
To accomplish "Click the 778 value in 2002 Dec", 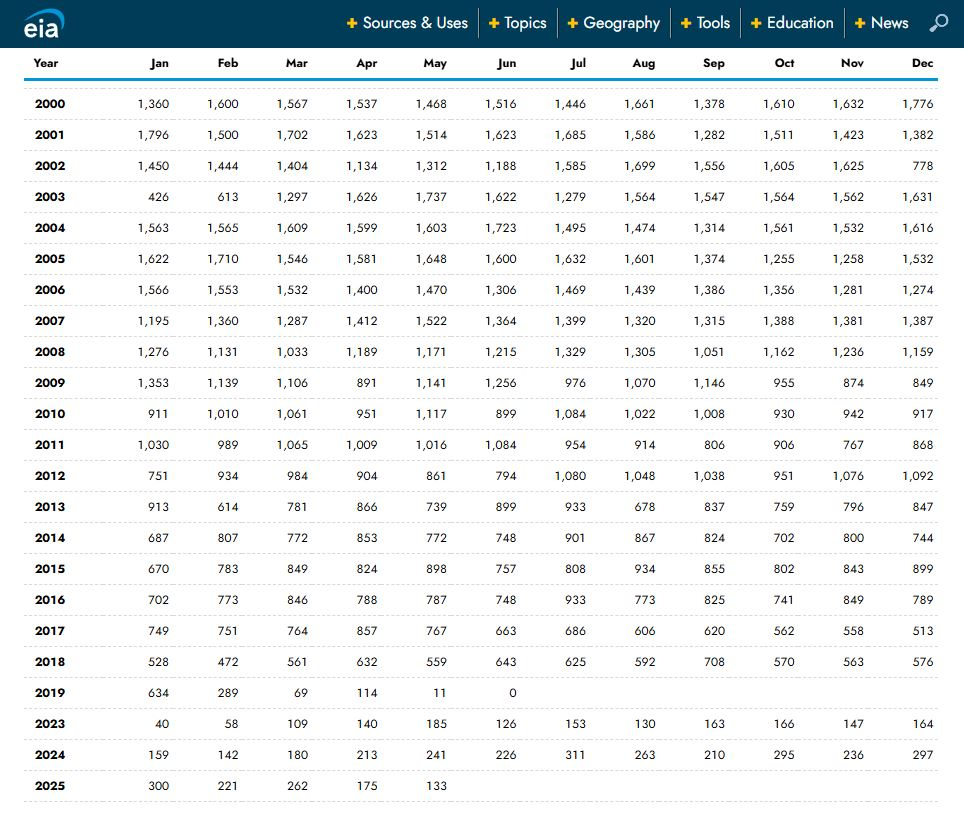I will click(923, 166).
